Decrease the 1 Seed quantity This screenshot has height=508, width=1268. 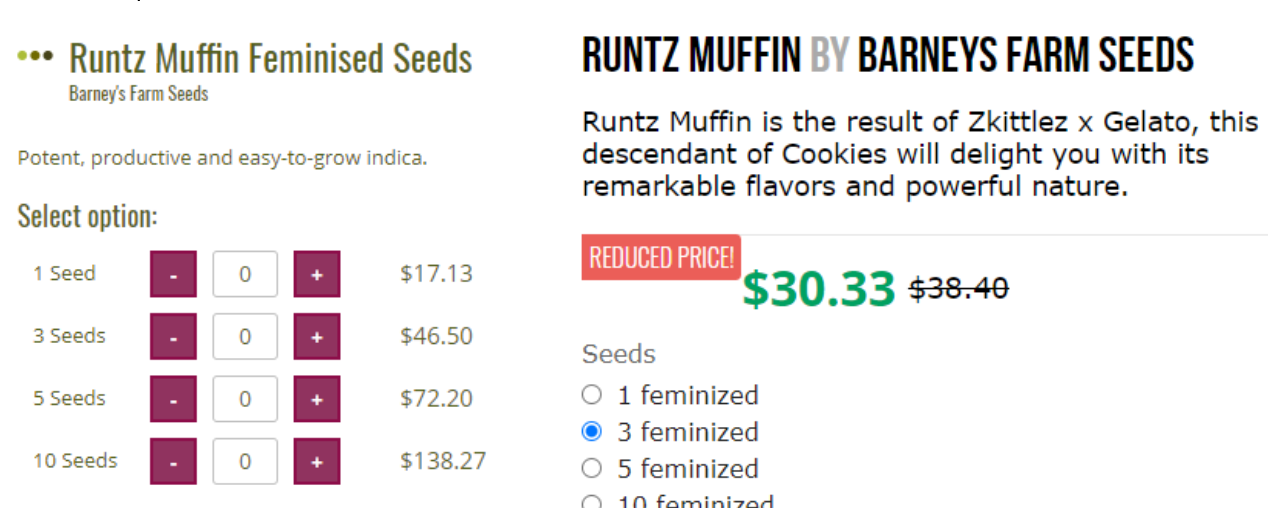click(x=173, y=274)
